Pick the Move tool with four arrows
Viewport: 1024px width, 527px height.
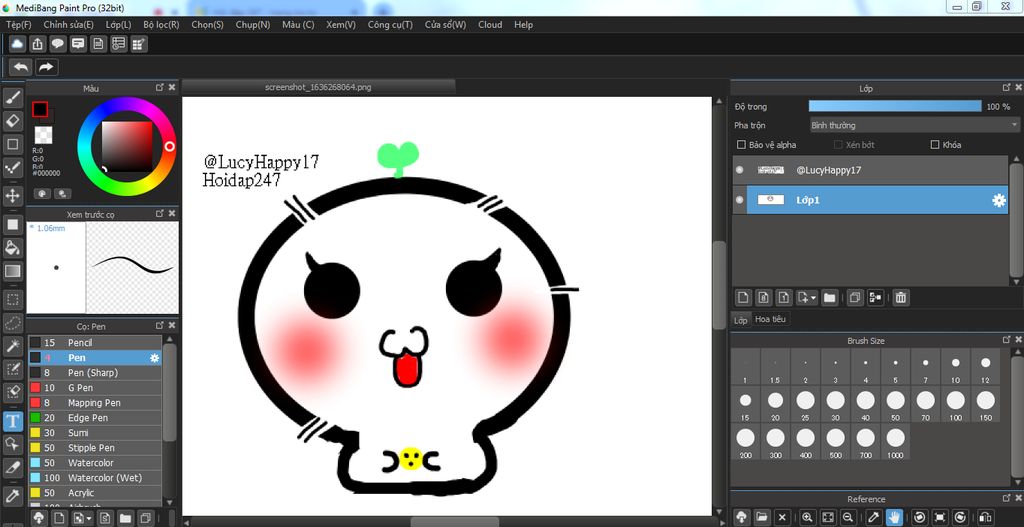tap(13, 195)
